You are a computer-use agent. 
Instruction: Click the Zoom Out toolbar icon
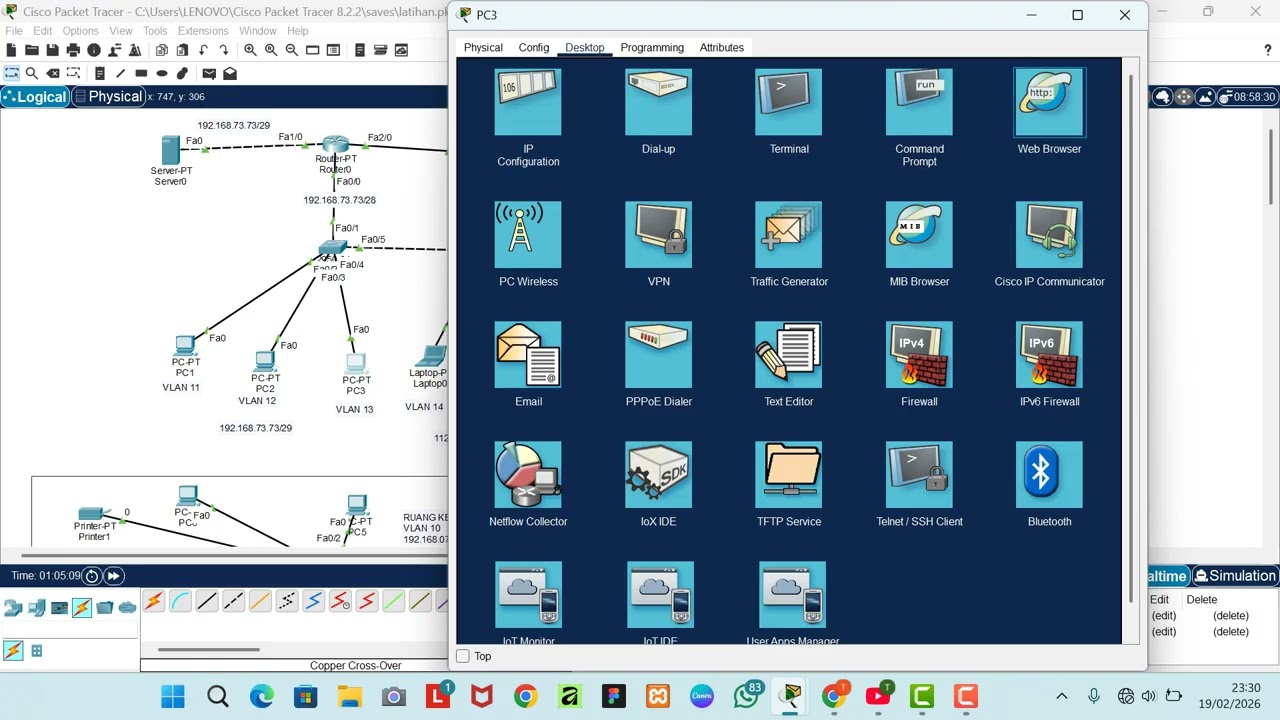click(x=291, y=50)
